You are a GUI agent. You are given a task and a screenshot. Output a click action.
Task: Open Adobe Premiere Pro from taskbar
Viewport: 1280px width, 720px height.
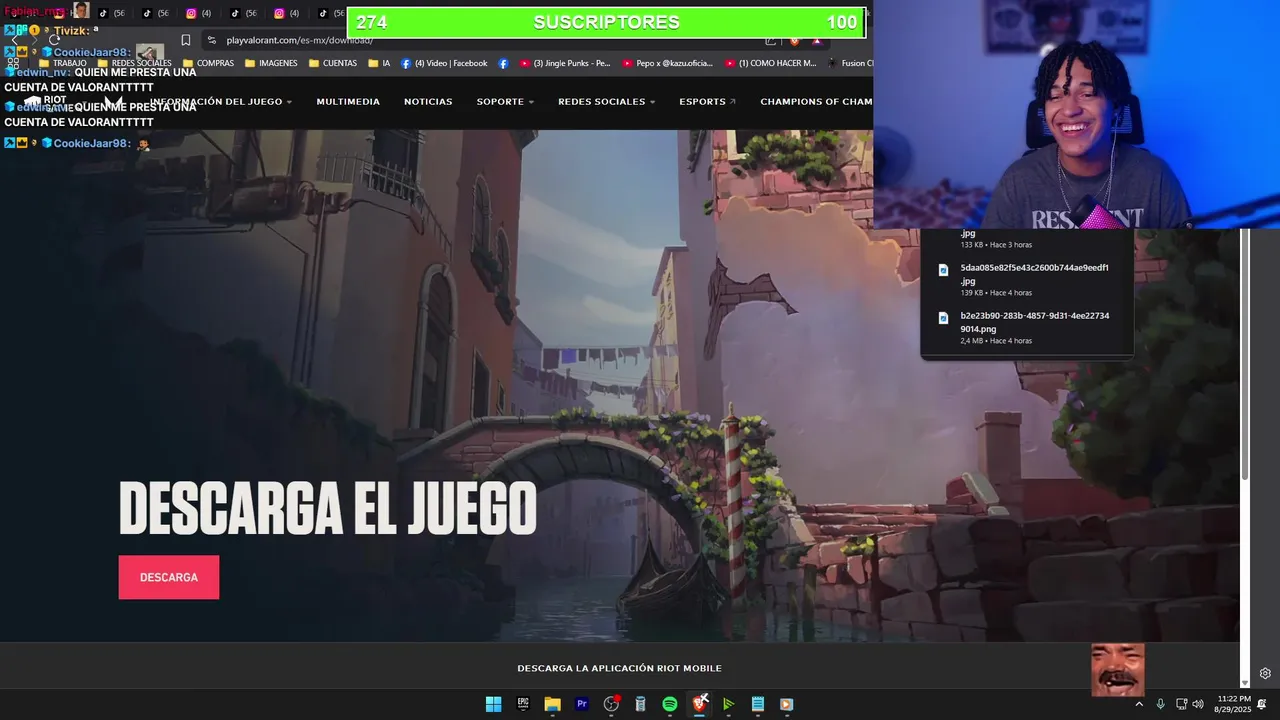click(x=582, y=704)
